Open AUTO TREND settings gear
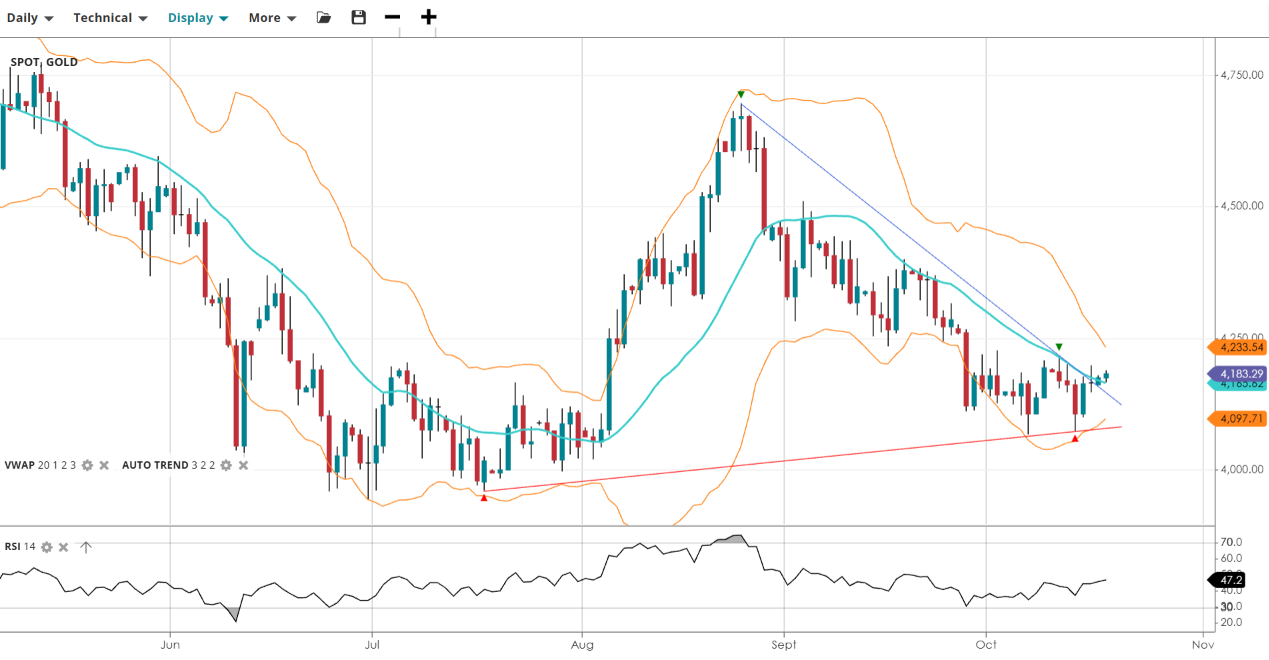Viewport: 1269px width, 660px height. tap(226, 465)
